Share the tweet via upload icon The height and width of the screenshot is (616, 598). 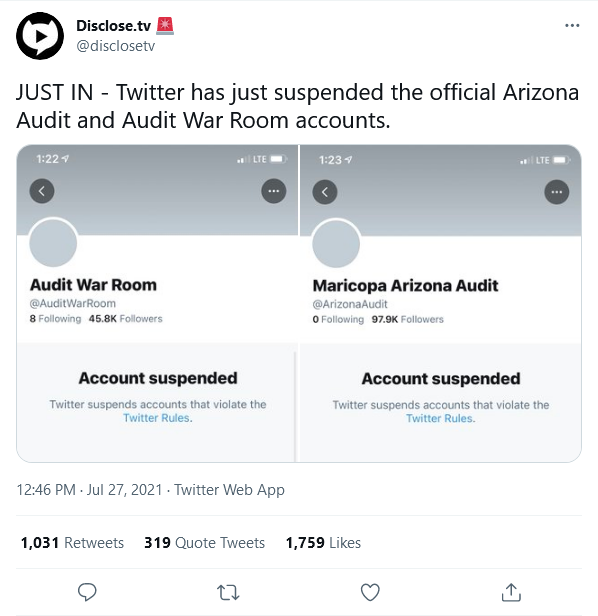coord(511,592)
